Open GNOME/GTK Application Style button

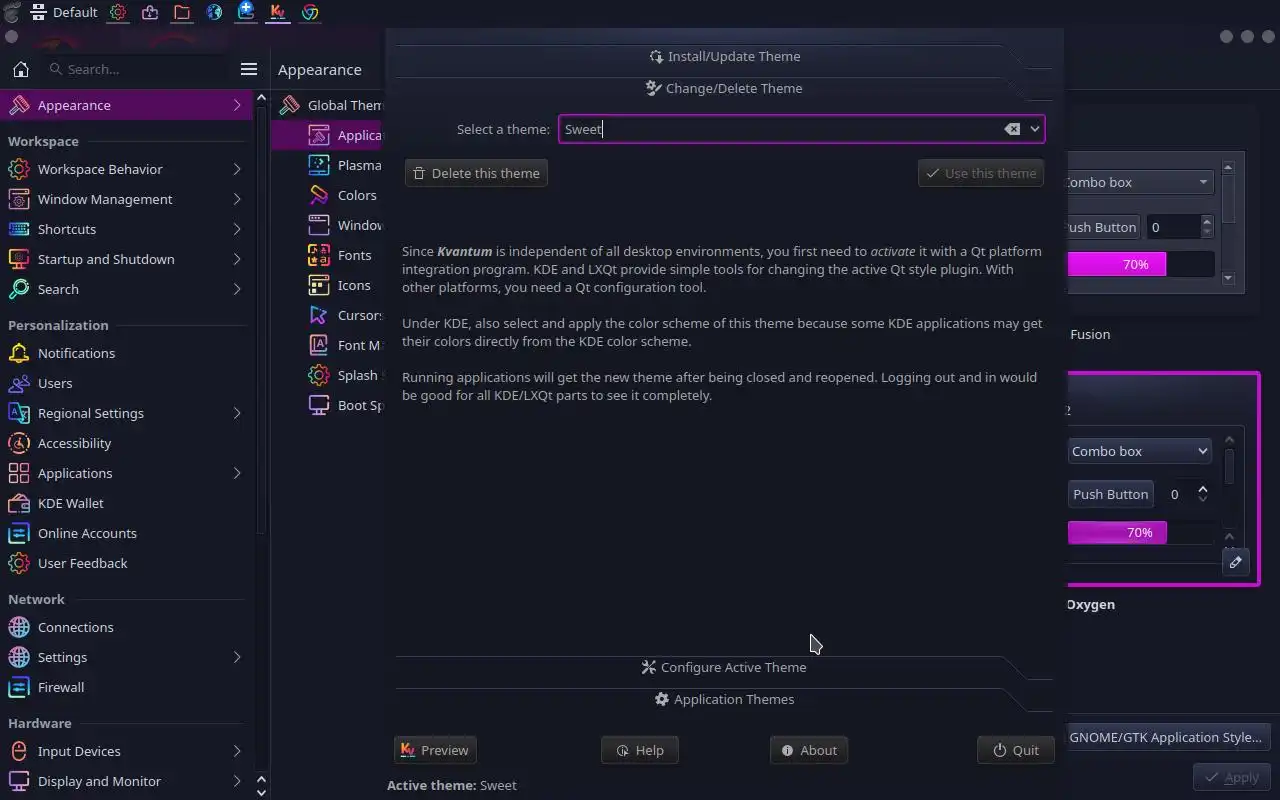(x=1166, y=737)
